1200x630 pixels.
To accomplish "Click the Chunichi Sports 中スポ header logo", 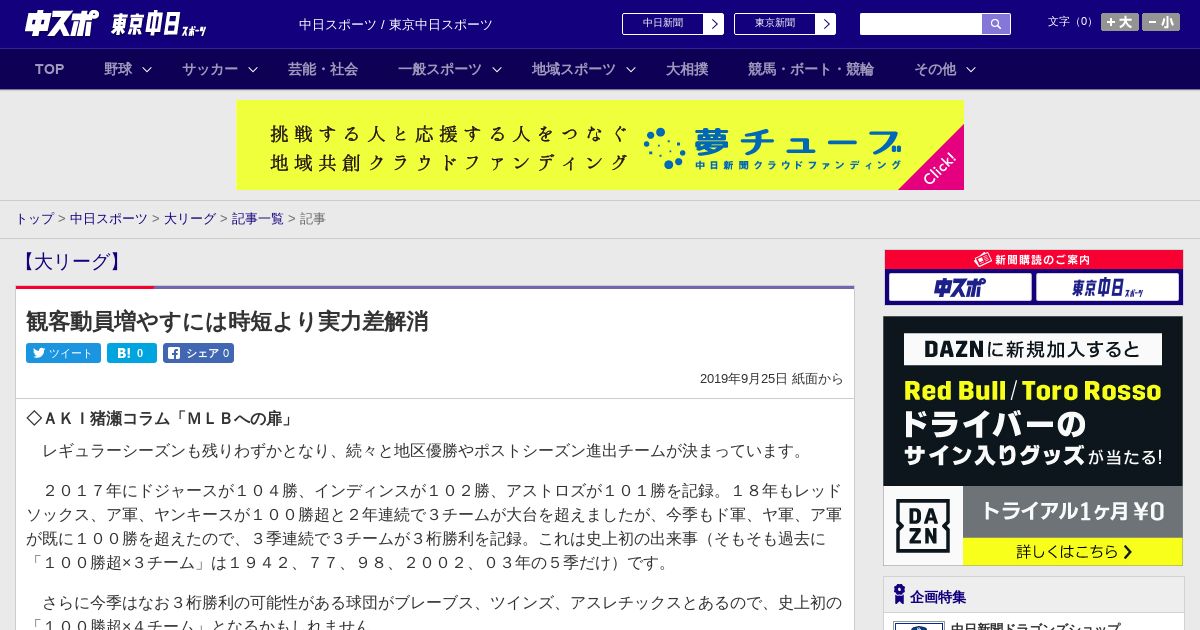I will (x=62, y=23).
